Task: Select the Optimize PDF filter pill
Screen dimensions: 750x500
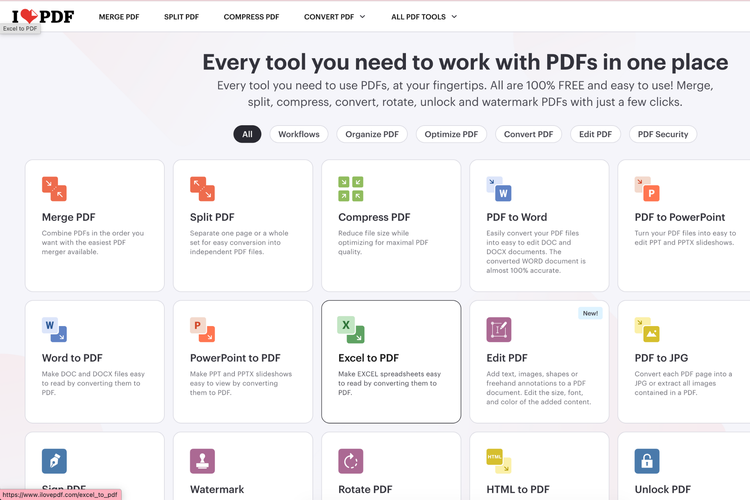Action: pyautogui.click(x=451, y=134)
